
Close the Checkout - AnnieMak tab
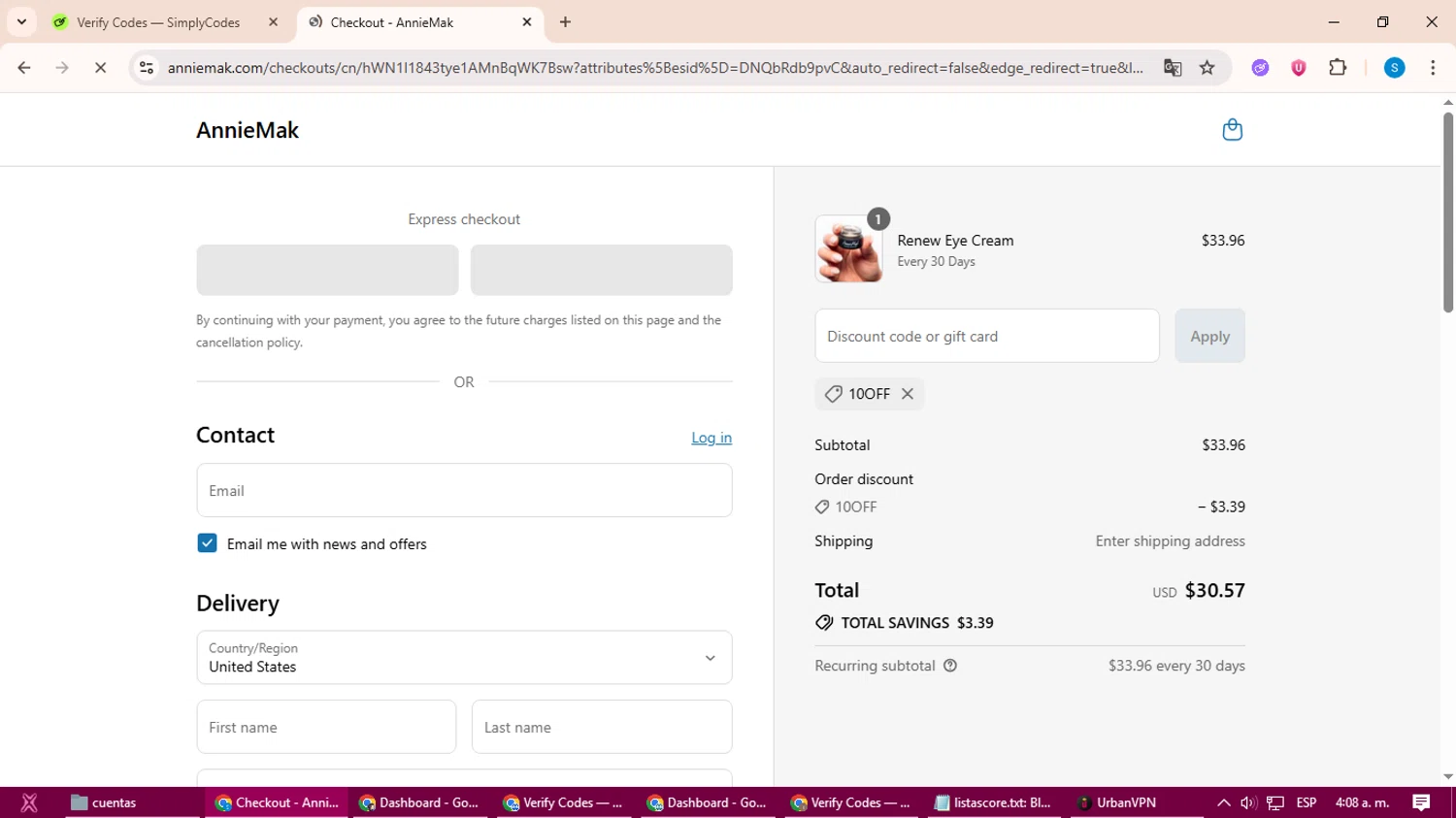click(527, 22)
